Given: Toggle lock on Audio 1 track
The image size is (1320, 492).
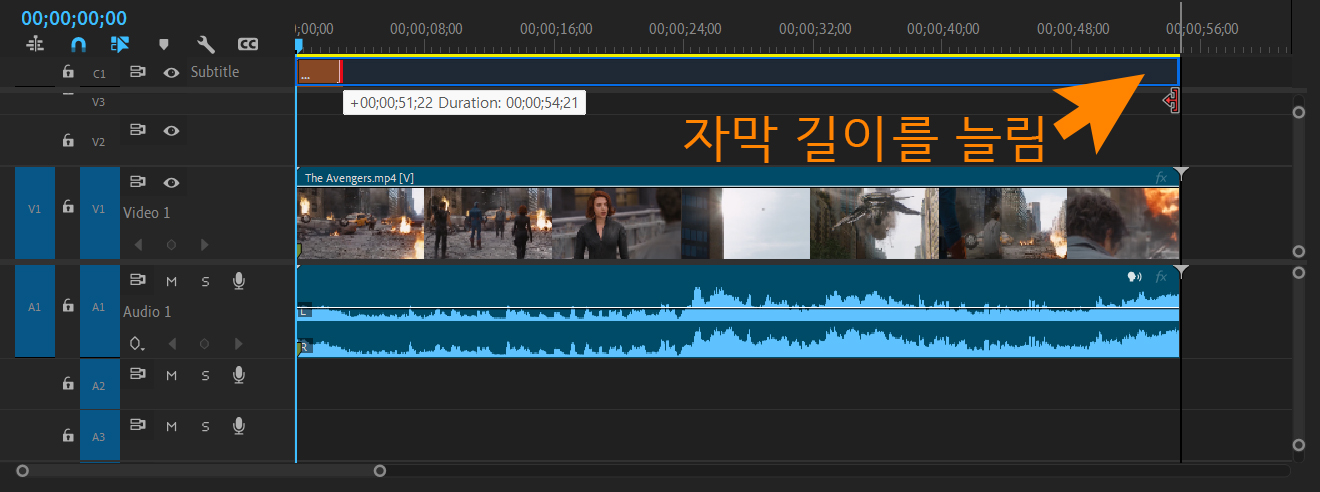Looking at the screenshot, I should (68, 306).
